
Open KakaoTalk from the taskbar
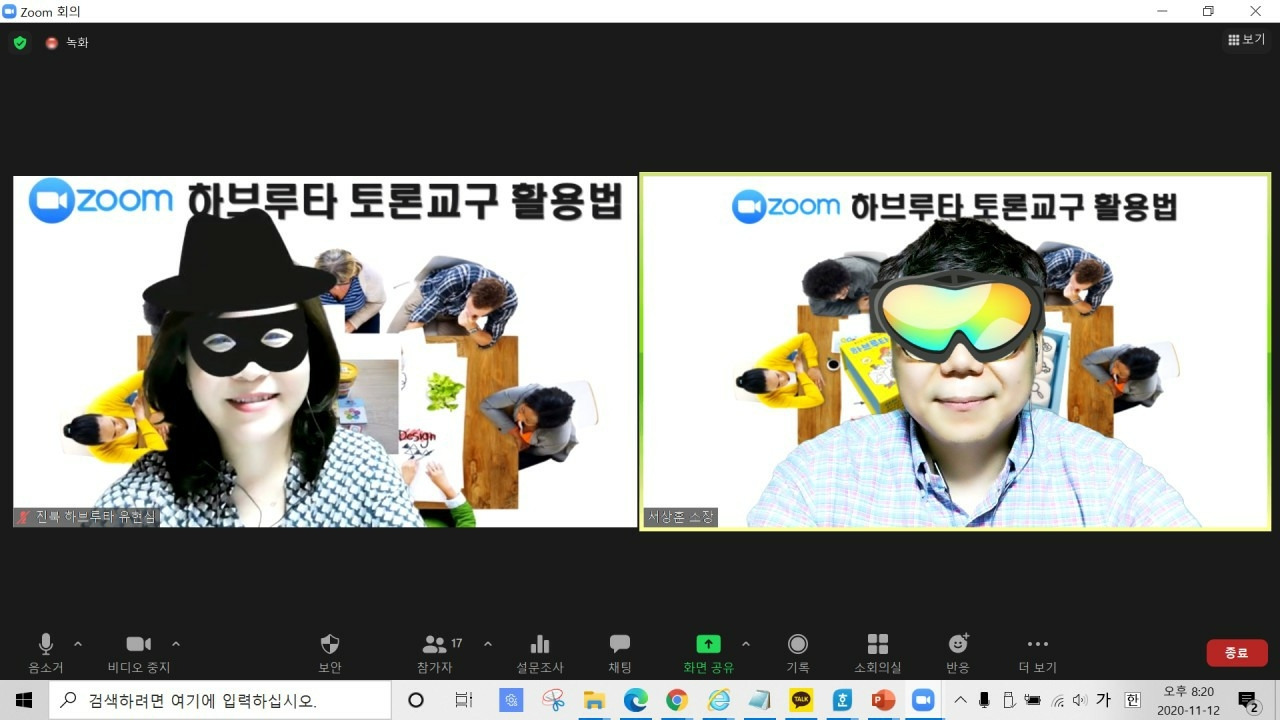[x=801, y=700]
